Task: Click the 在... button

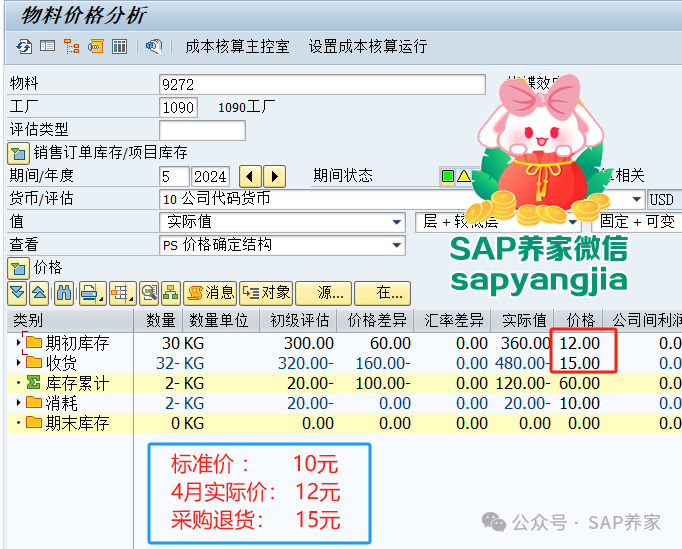Action: (x=382, y=293)
